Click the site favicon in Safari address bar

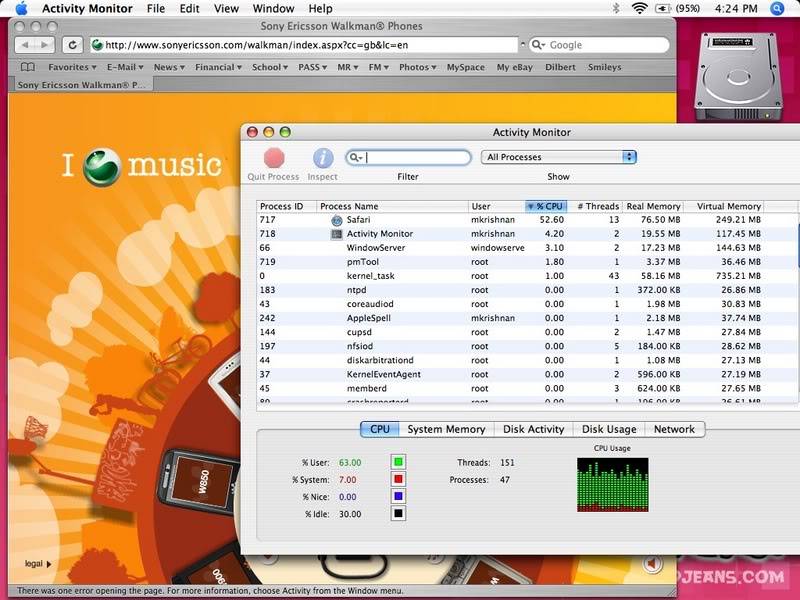pyautogui.click(x=97, y=45)
